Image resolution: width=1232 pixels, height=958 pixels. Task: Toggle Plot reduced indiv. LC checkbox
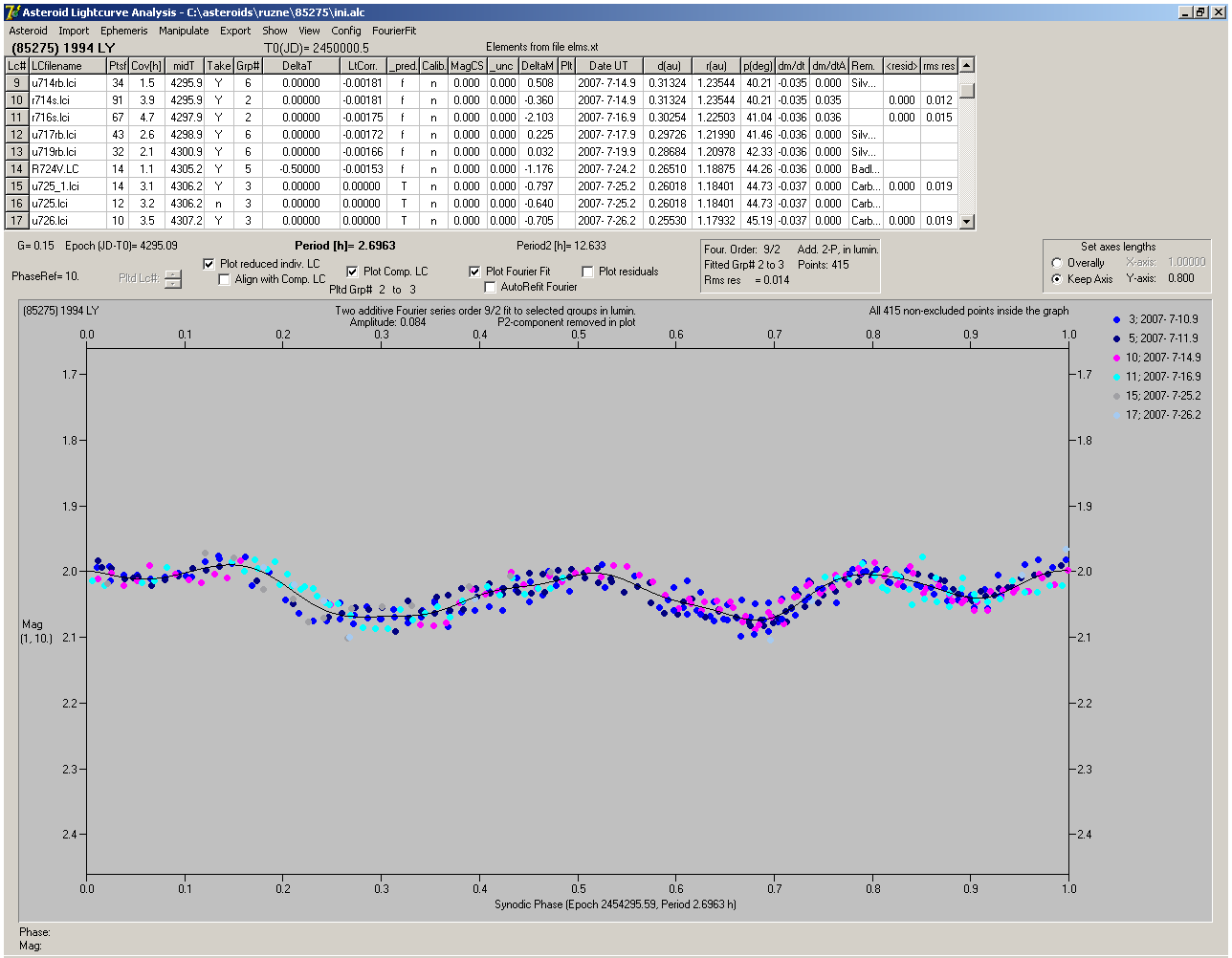tap(209, 264)
